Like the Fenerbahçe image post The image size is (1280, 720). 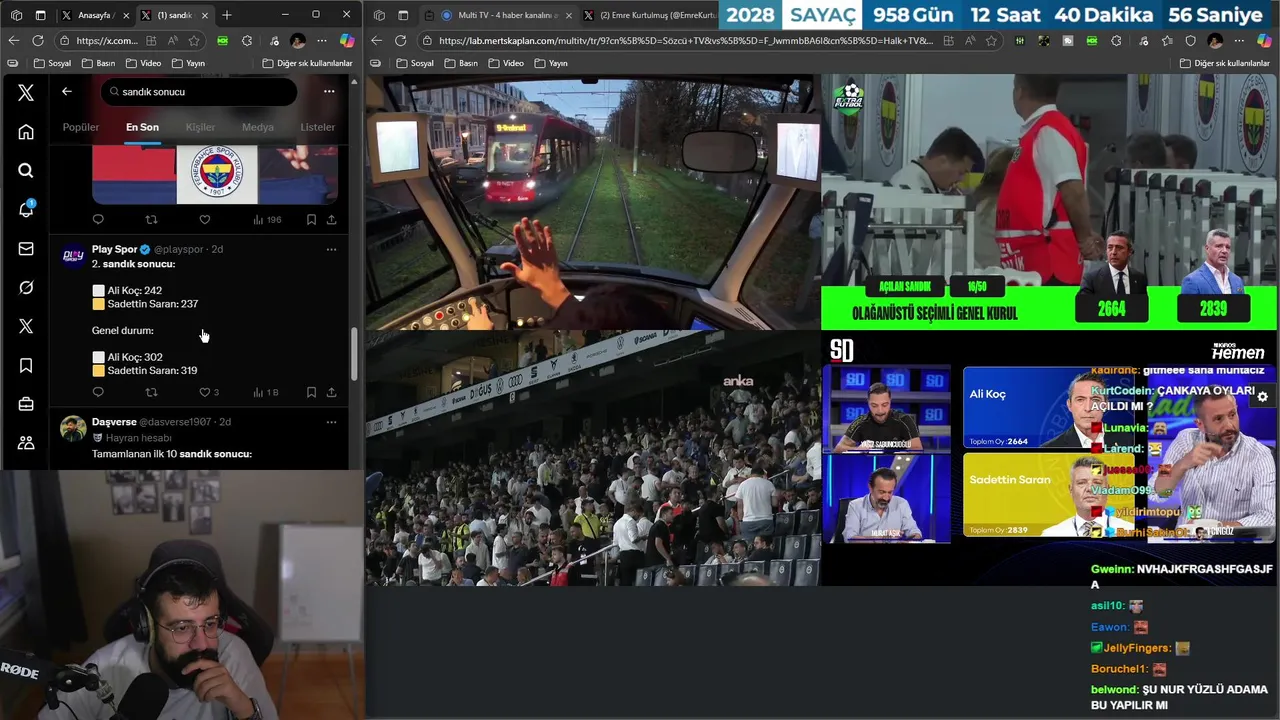coord(204,220)
